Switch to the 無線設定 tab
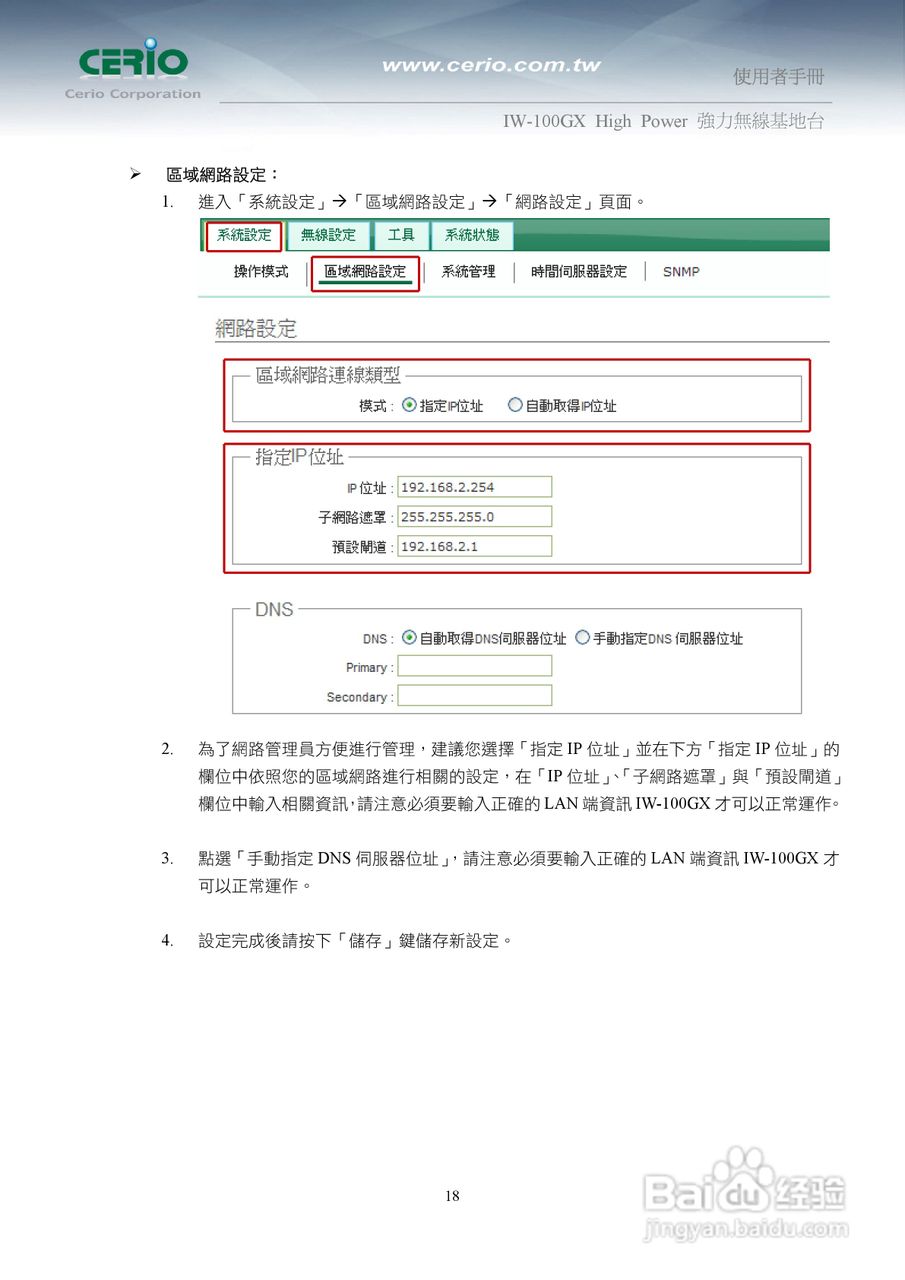905x1280 pixels. [x=328, y=236]
